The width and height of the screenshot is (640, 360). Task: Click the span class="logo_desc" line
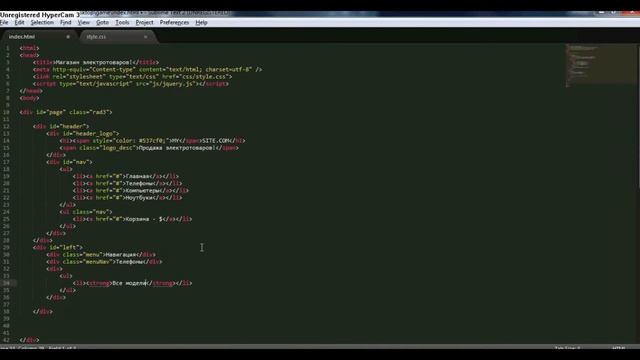149,148
